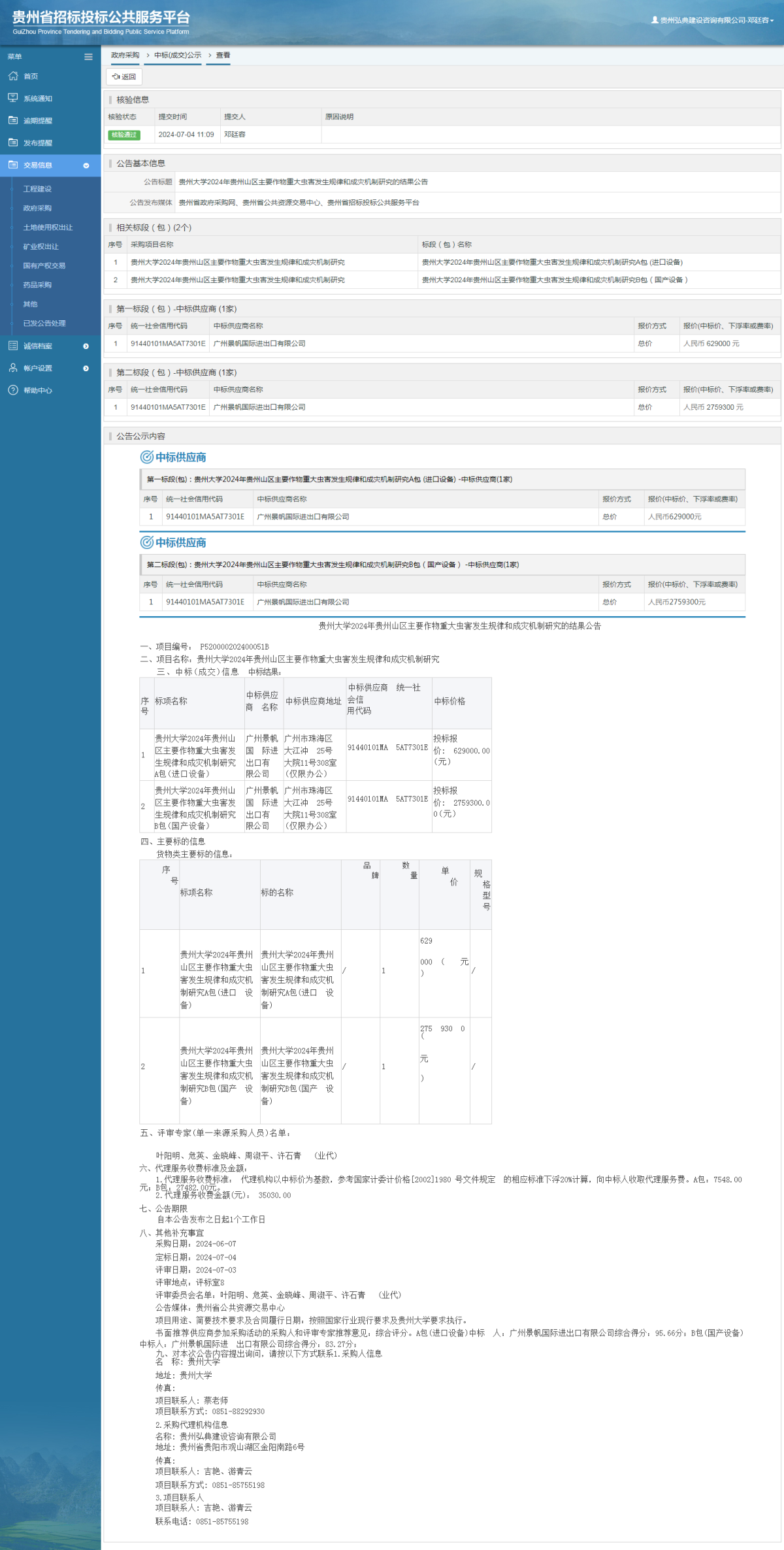Viewport: 784px width, 1550px height.
Task: Click the 发布提醒 sidebar icon
Action: click(x=13, y=142)
